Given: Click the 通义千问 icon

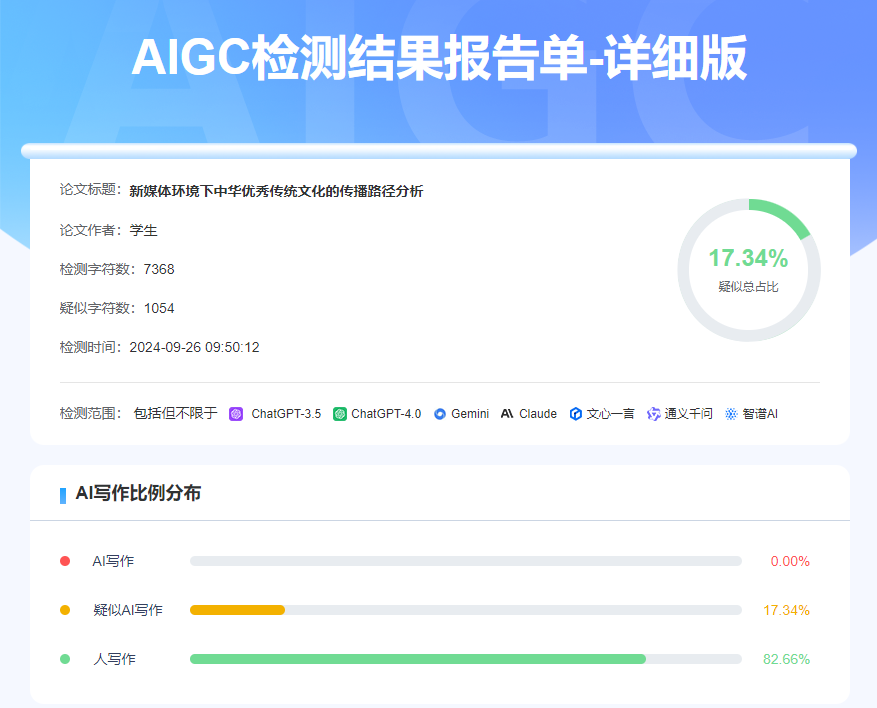Looking at the screenshot, I should click(654, 414).
